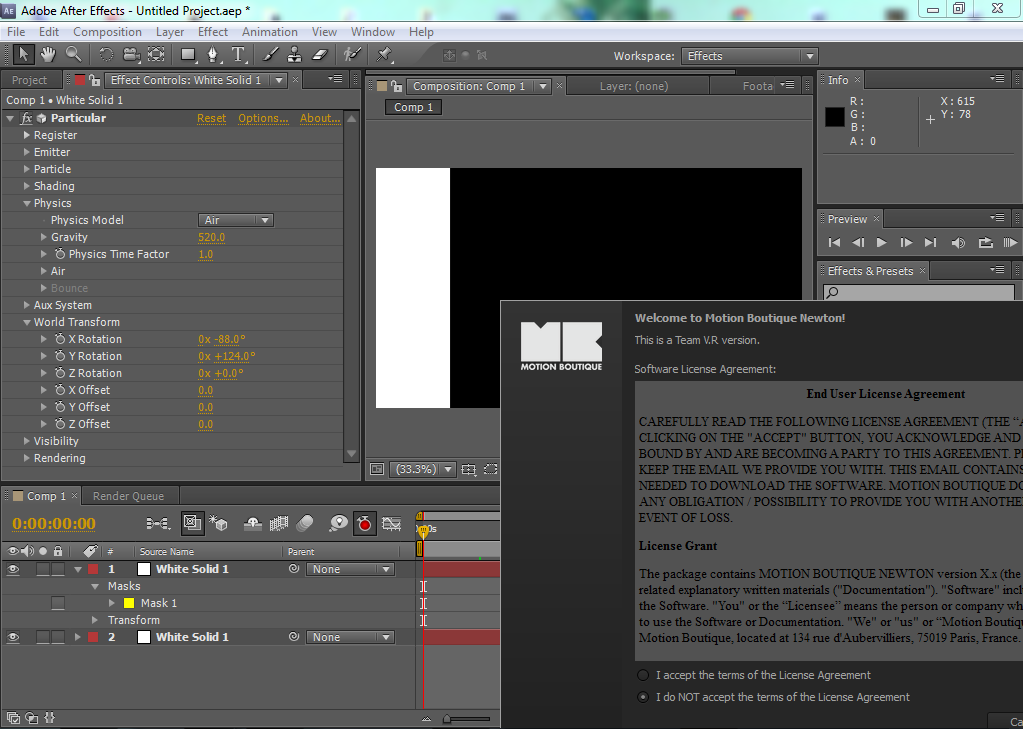Click the About... link for Particular
The image size is (1023, 729).
[x=320, y=118]
